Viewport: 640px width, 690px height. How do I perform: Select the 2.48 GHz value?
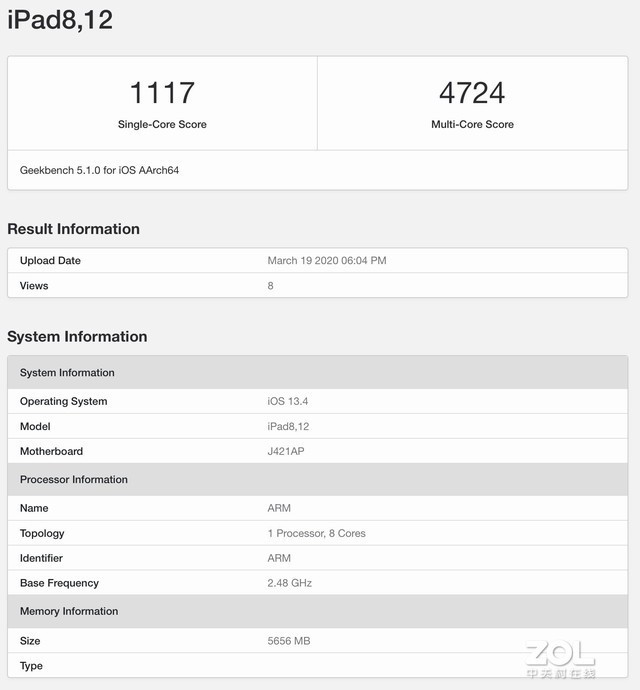(290, 583)
